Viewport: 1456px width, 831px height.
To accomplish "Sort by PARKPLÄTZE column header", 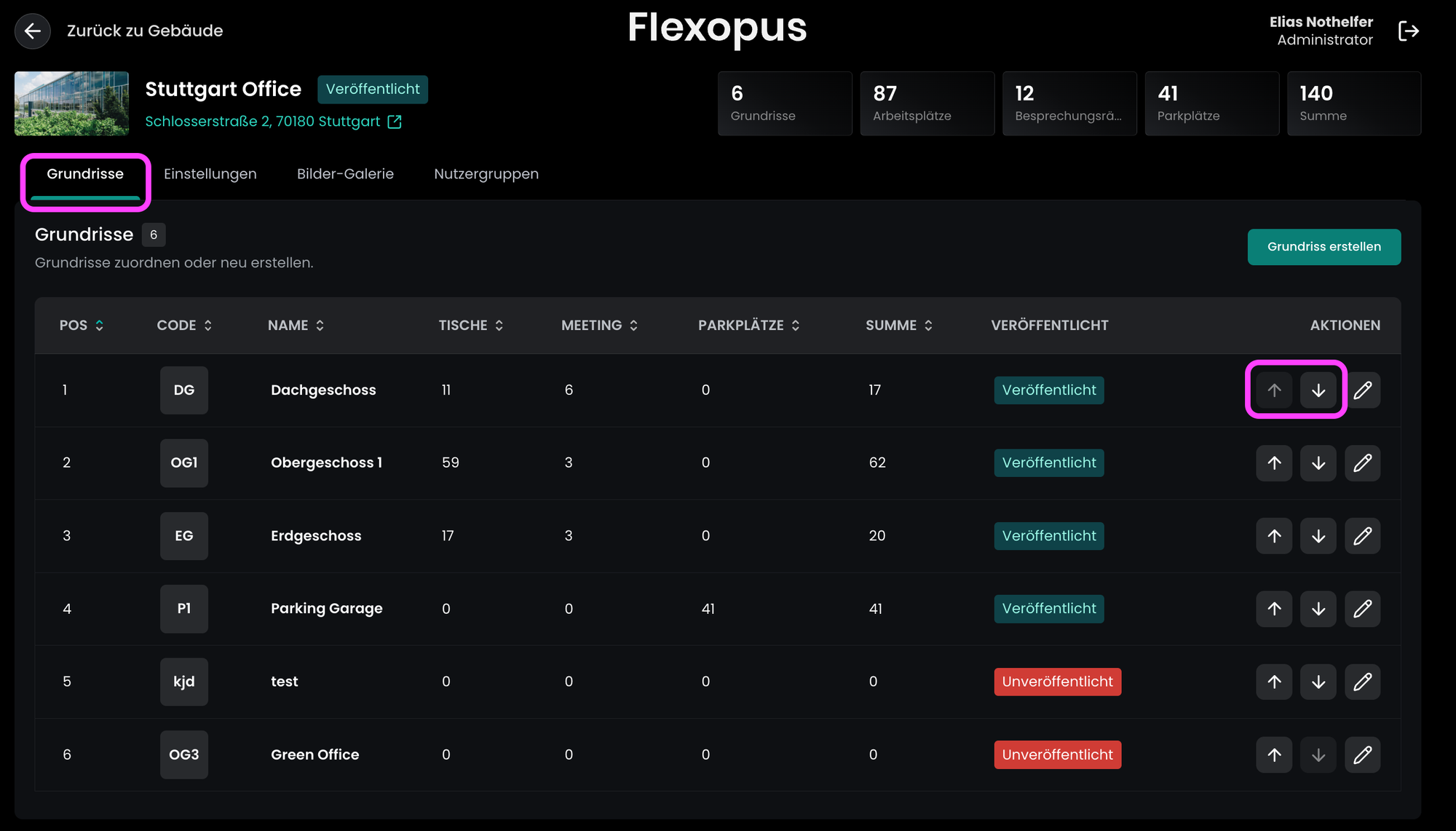I will (x=748, y=326).
